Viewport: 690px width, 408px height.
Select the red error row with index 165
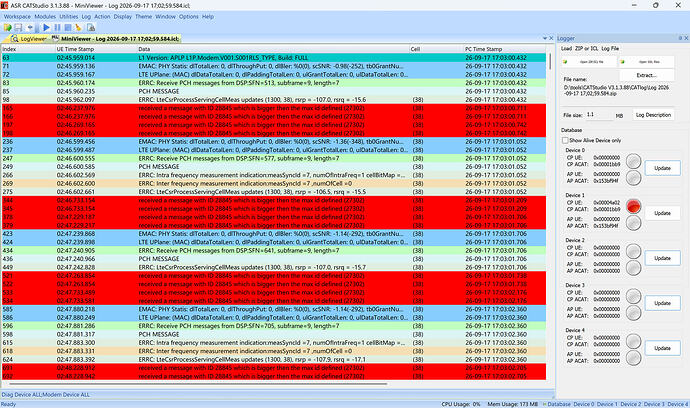pos(274,108)
